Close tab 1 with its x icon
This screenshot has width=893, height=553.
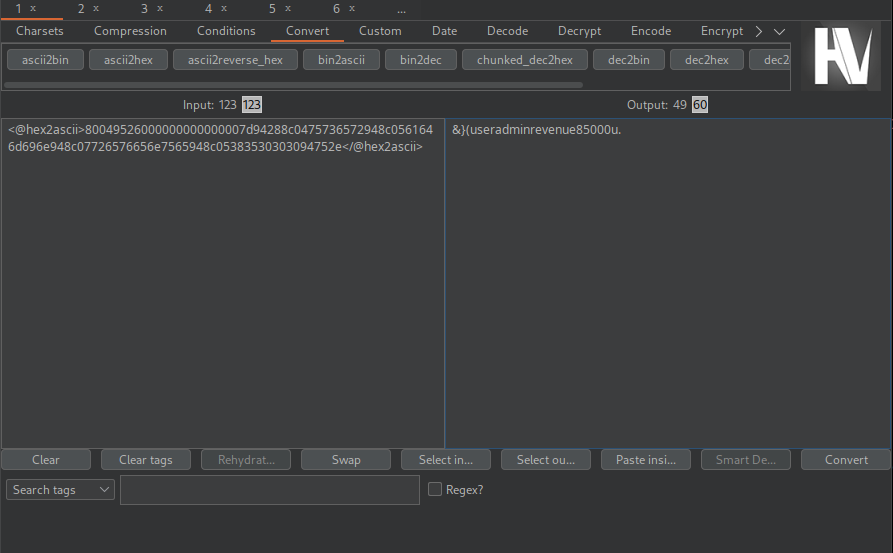(x=33, y=9)
